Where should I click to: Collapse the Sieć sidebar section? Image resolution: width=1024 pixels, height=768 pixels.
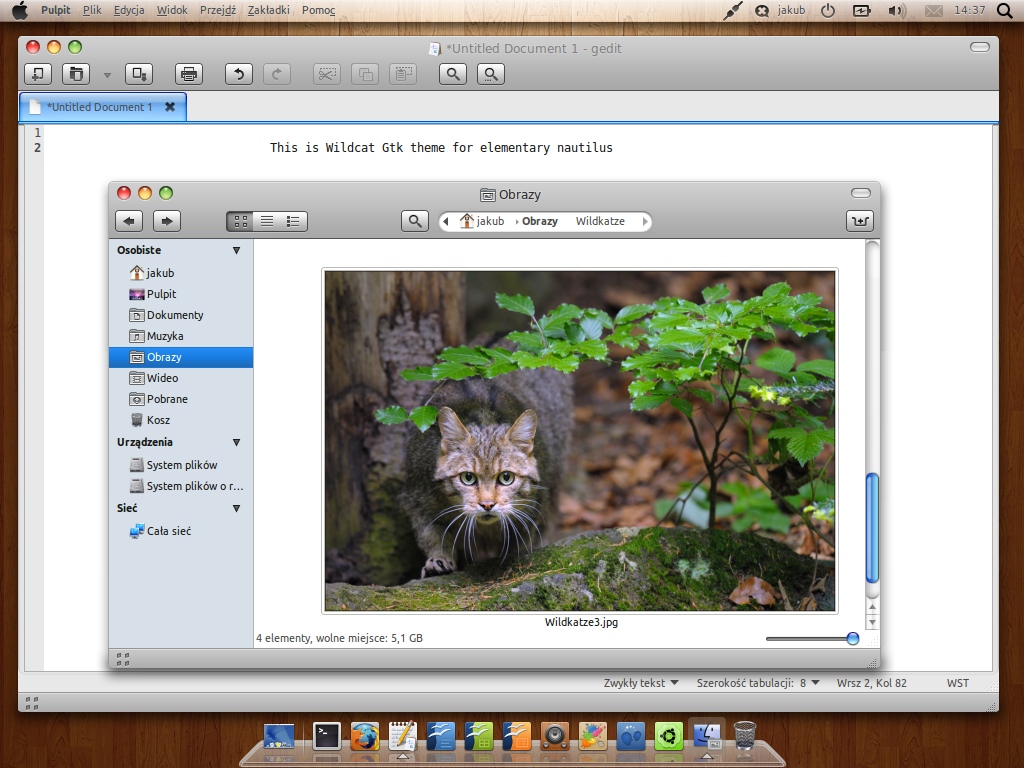pos(236,508)
